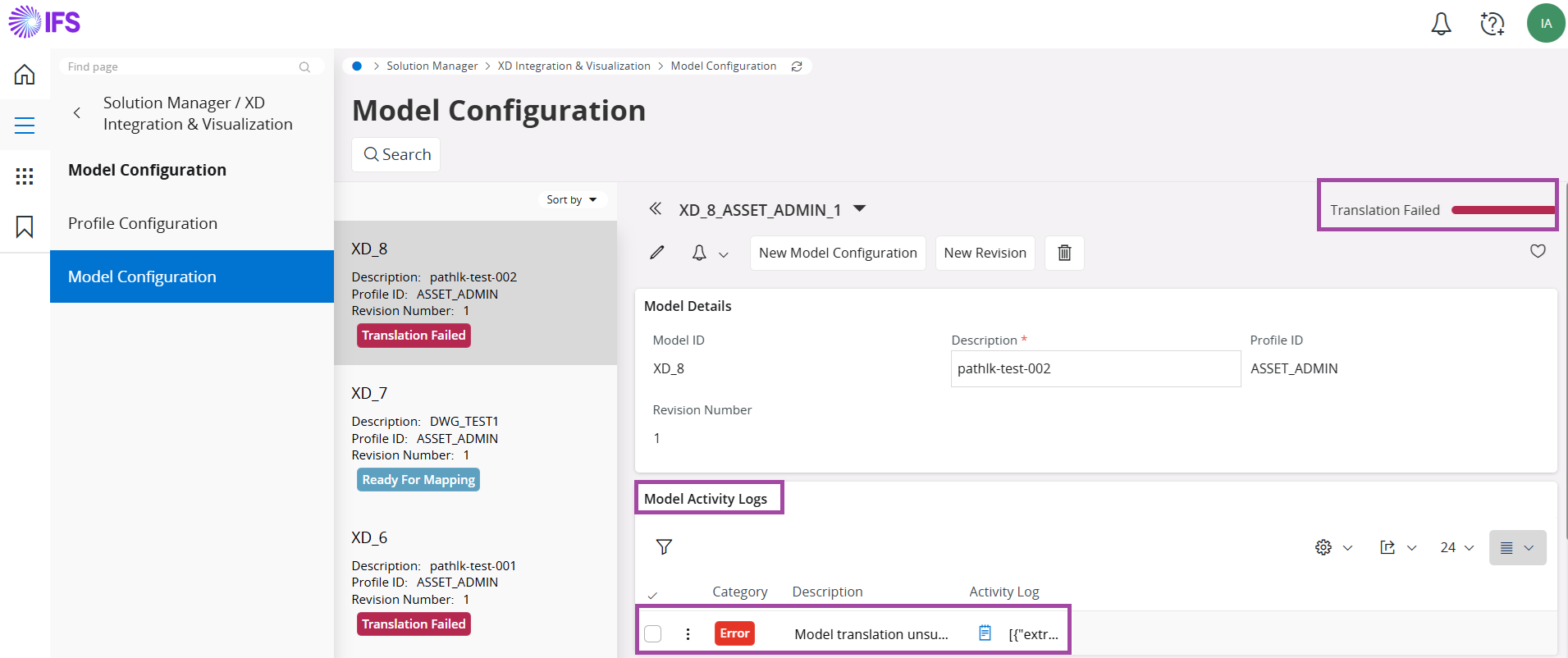Viewport: 1568px width, 658px height.
Task: Open the 24 page size dropdown
Action: 1456,547
